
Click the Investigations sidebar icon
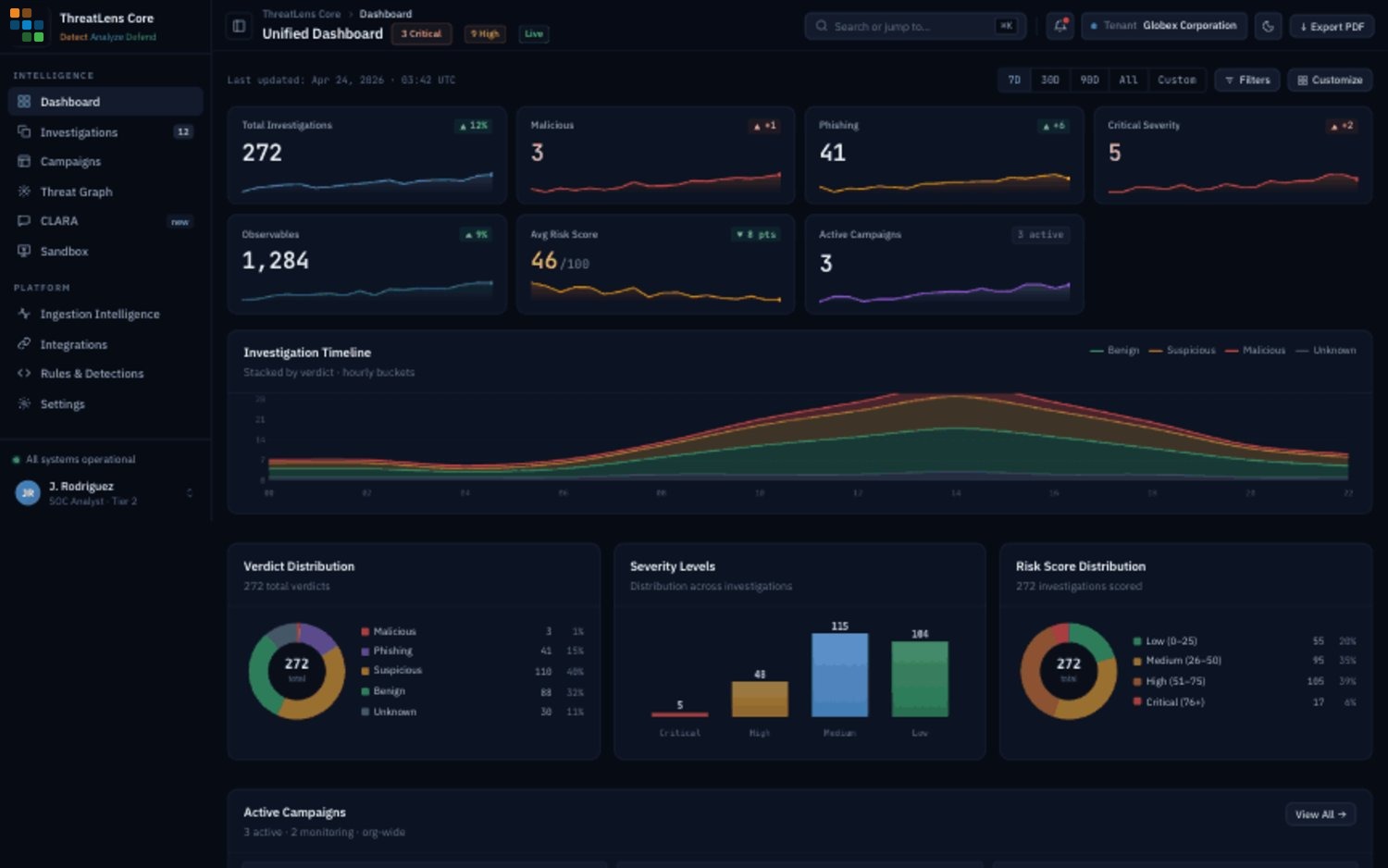[24, 132]
